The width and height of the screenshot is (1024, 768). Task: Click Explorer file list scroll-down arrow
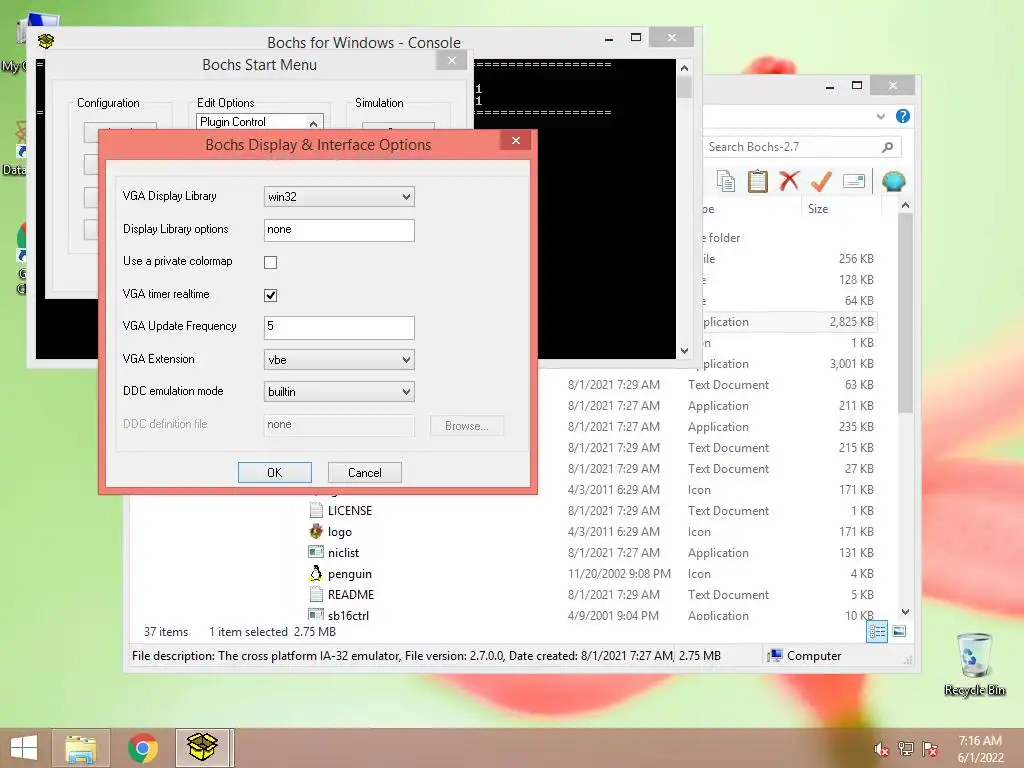click(905, 612)
